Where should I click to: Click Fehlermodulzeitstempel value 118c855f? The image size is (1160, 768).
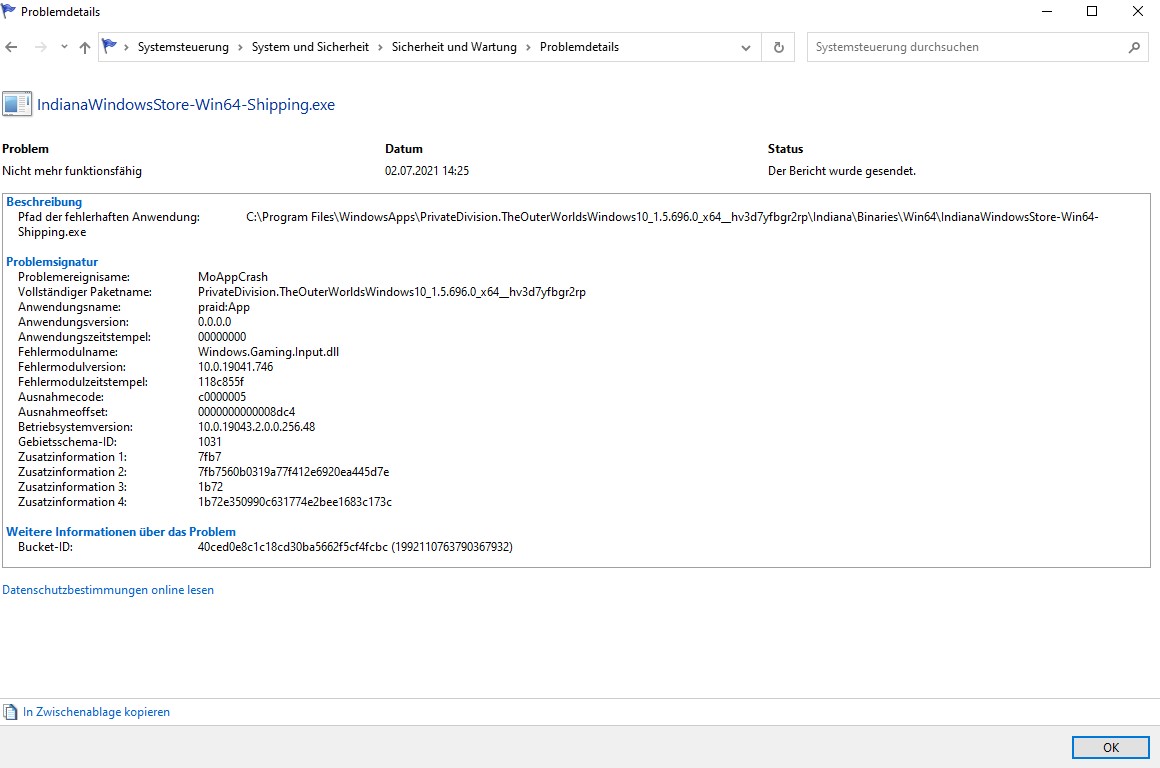220,382
